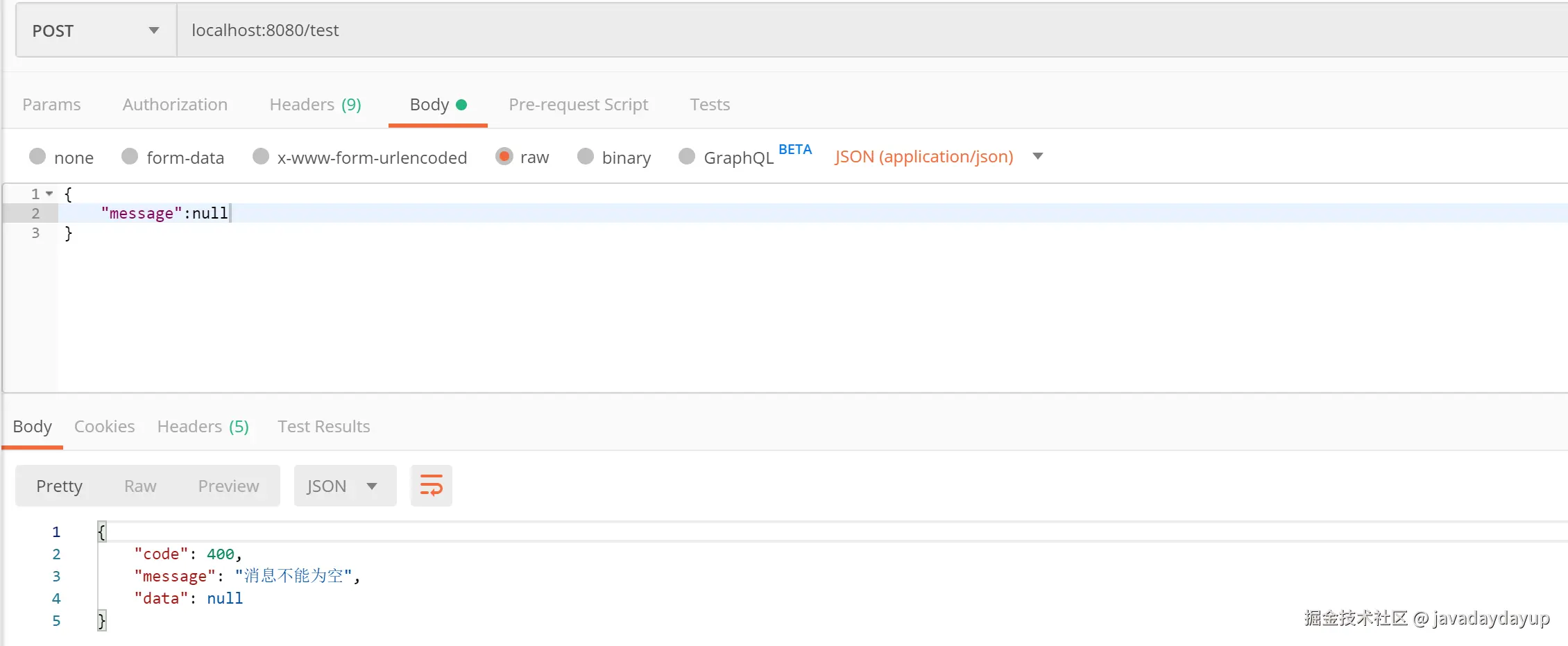This screenshot has width=1568, height=646.
Task: Open the Tests tab
Action: (x=710, y=105)
